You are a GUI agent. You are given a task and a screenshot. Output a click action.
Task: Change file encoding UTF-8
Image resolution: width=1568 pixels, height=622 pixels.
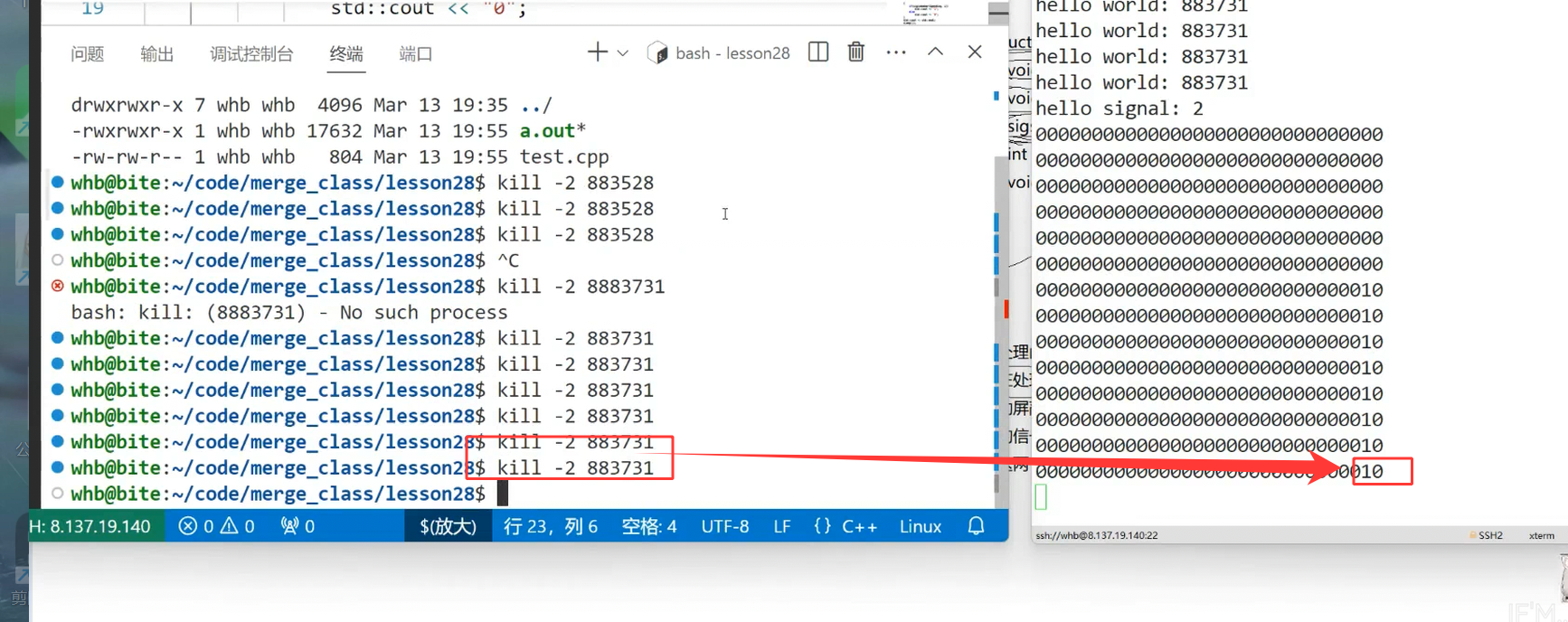(725, 526)
